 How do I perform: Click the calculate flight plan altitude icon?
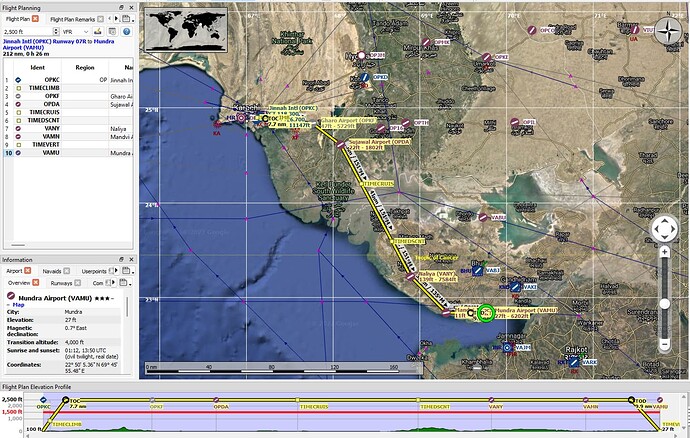(98, 32)
